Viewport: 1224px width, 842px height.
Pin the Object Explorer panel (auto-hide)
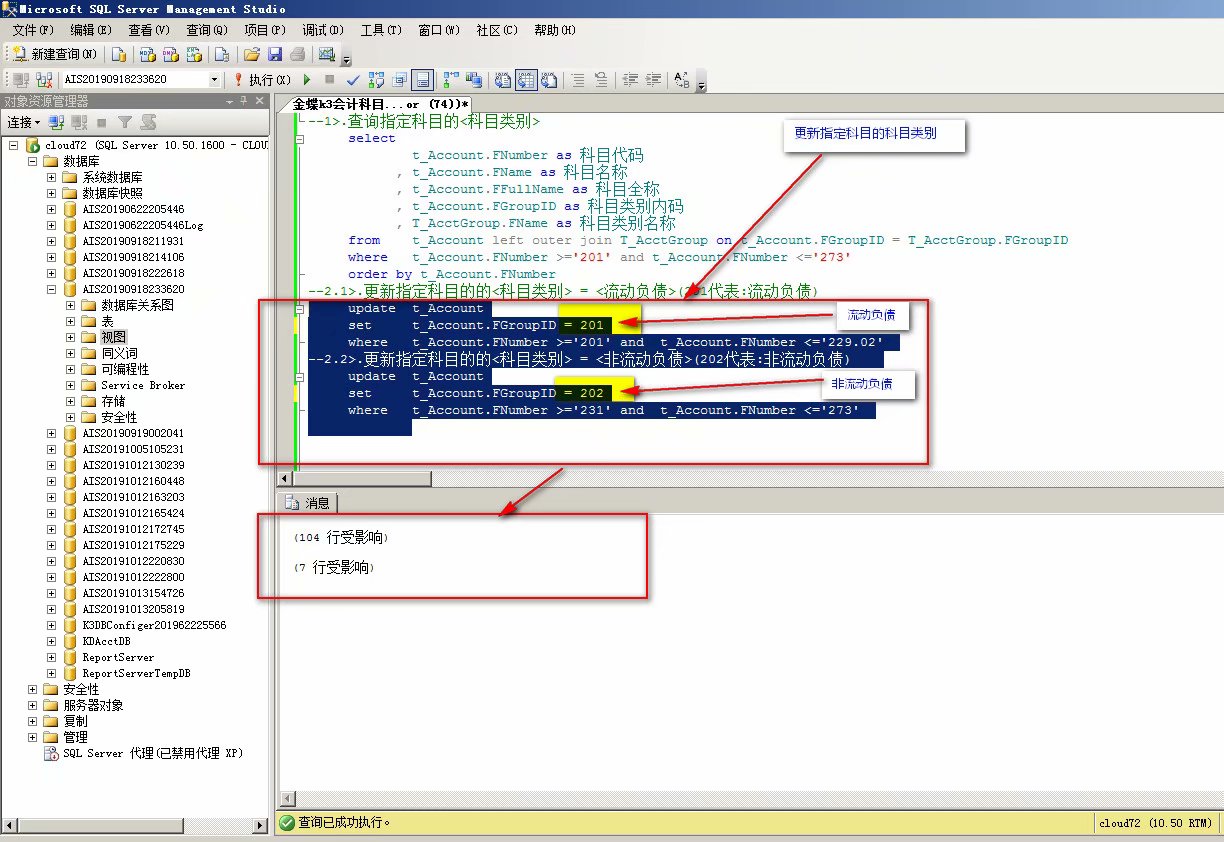click(x=243, y=101)
